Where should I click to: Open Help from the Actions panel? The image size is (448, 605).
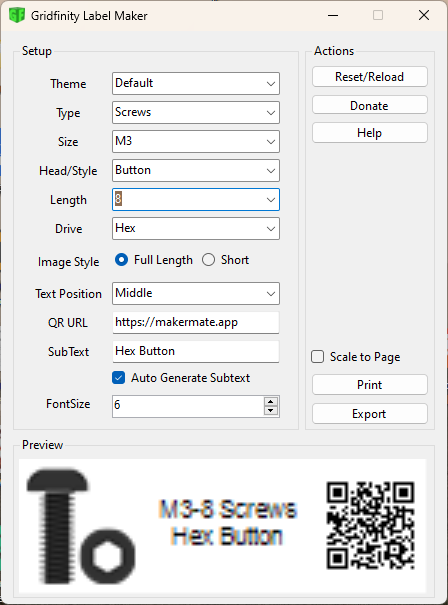(x=370, y=133)
